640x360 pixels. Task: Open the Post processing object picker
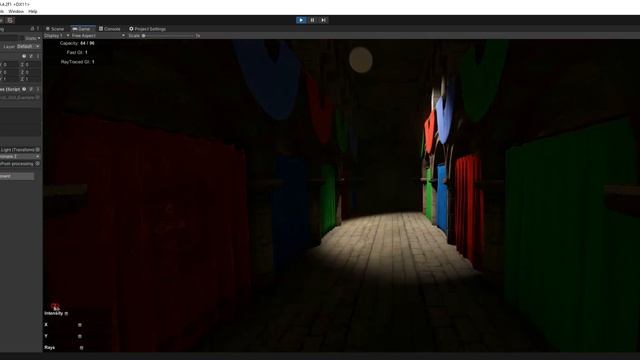[38, 164]
